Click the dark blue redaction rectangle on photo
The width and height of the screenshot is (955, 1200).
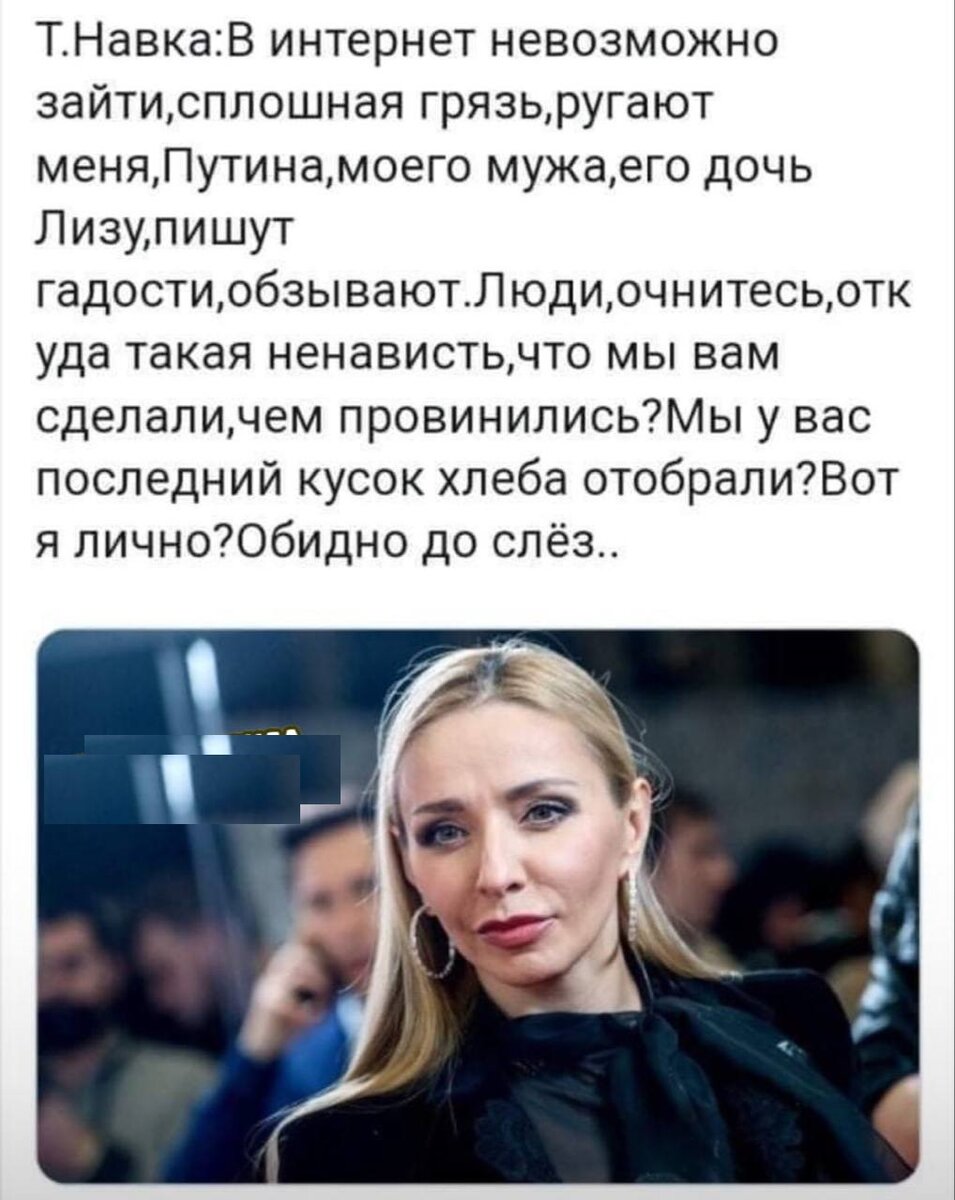pyautogui.click(x=192, y=780)
